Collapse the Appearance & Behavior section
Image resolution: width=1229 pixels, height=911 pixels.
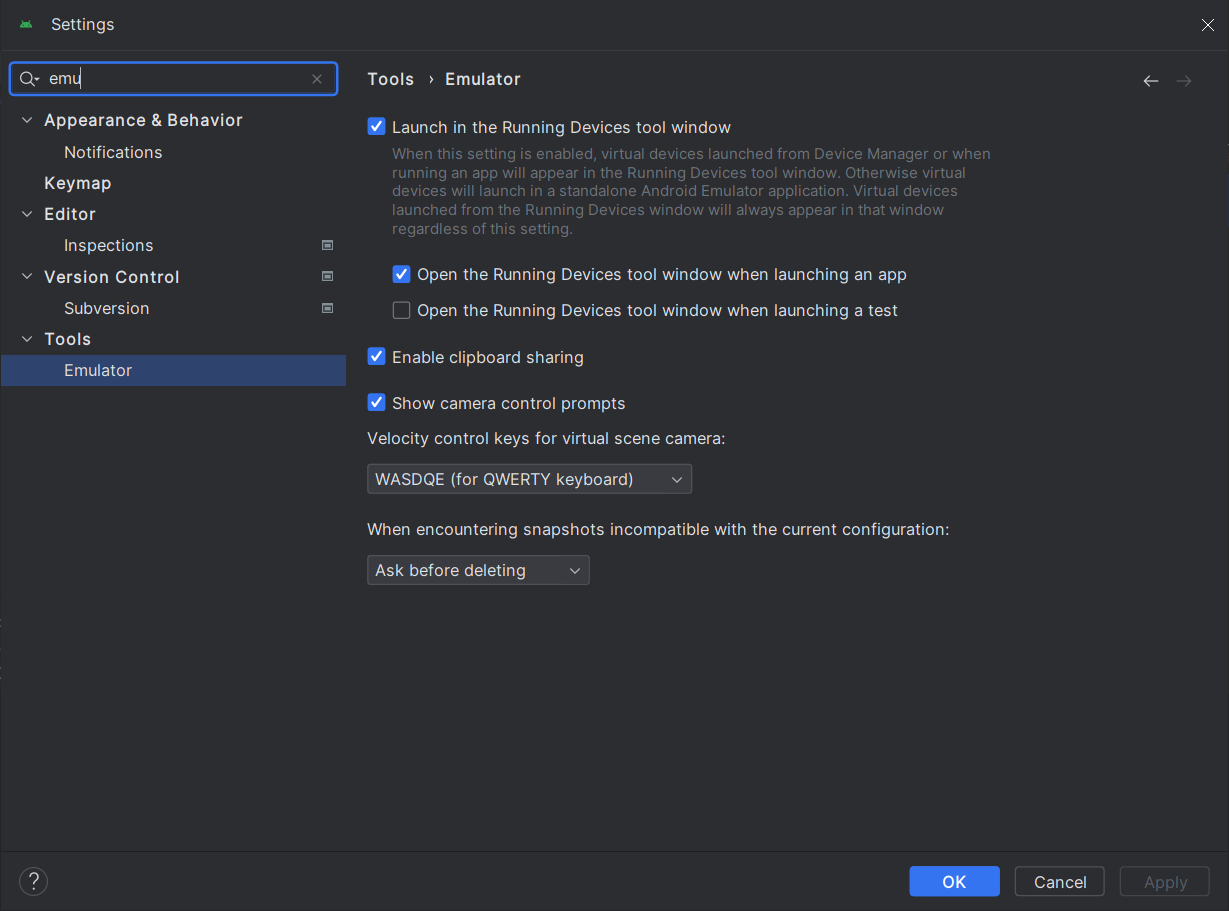[27, 120]
